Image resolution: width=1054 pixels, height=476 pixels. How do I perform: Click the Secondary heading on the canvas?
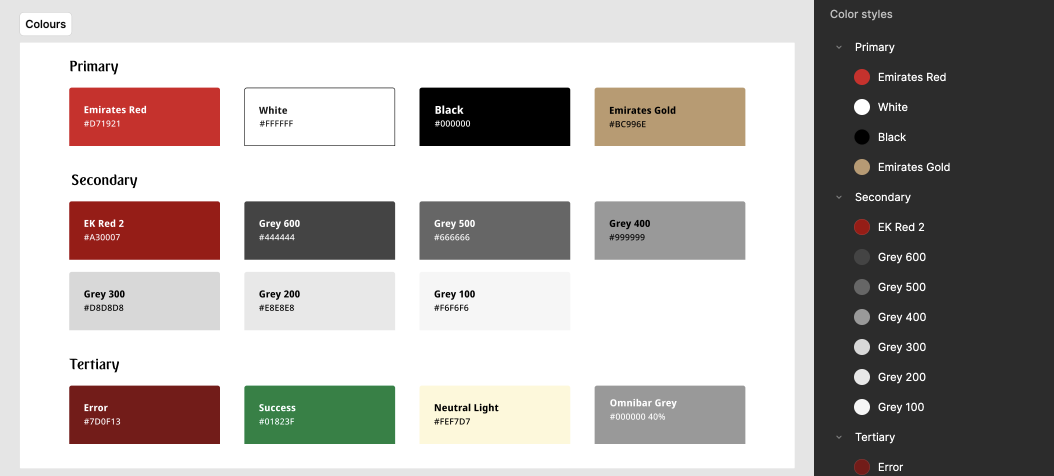point(104,180)
